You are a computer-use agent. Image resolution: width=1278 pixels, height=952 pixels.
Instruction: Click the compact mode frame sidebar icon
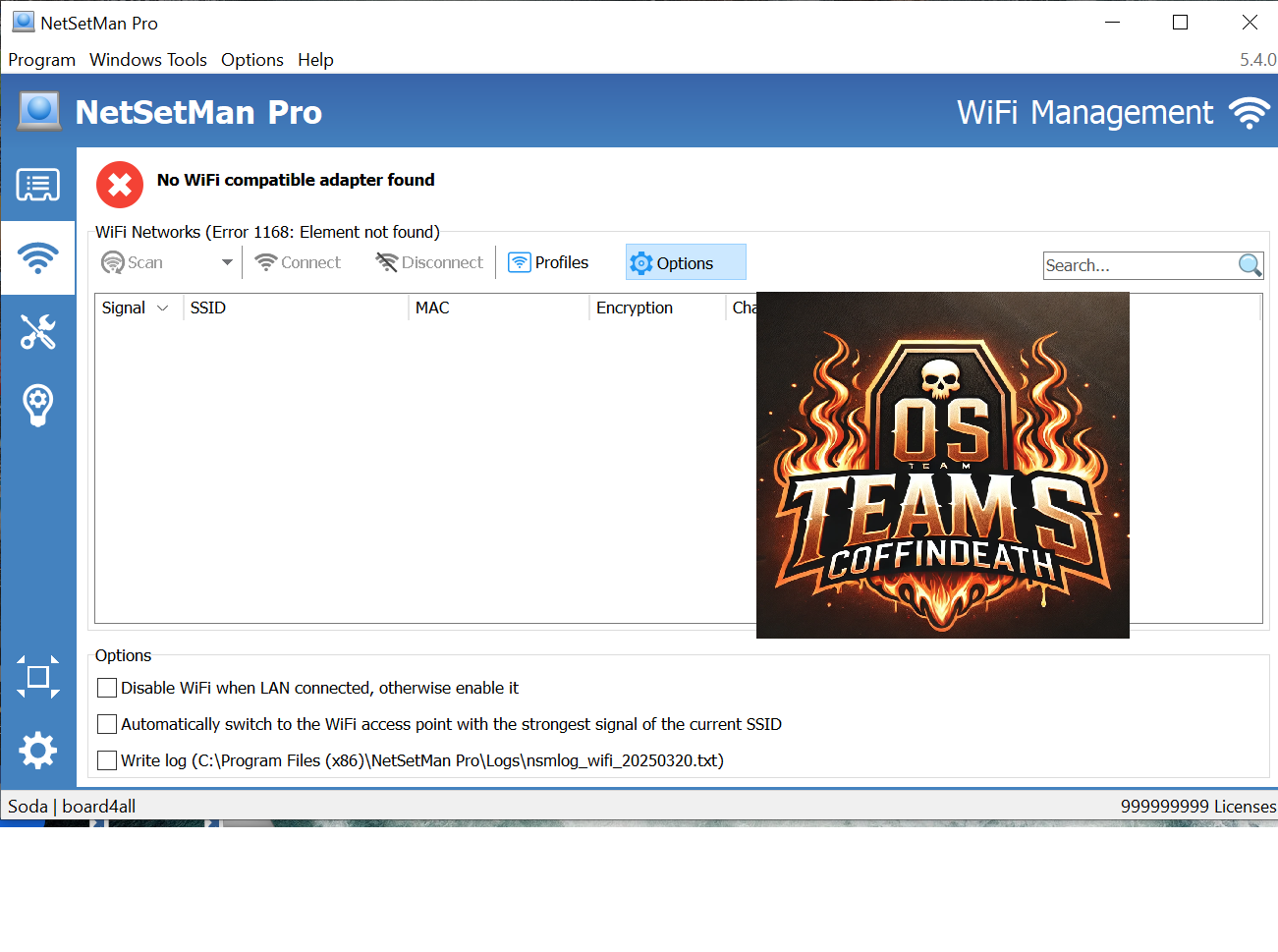click(37, 677)
